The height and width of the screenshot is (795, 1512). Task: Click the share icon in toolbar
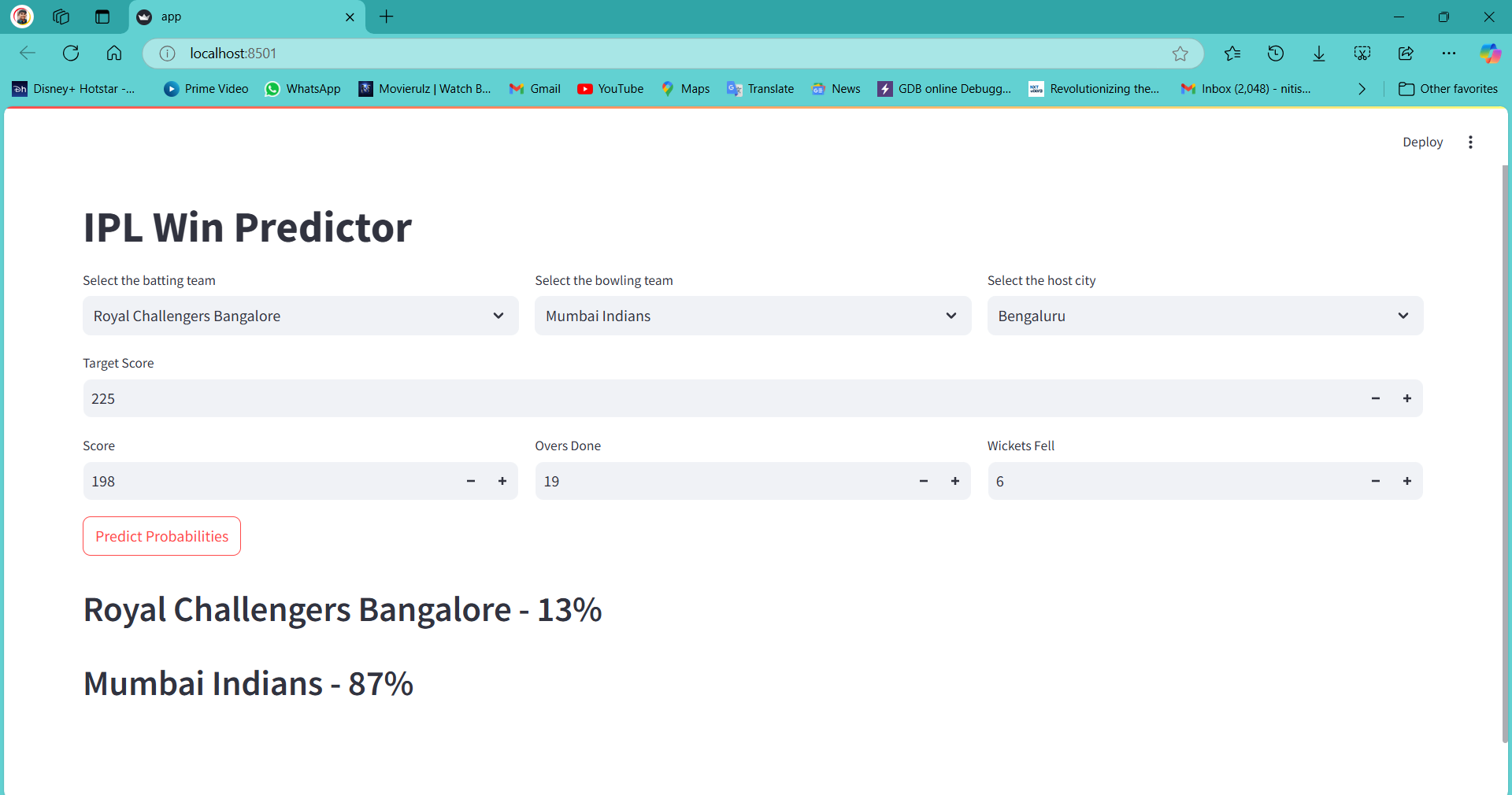point(1406,54)
